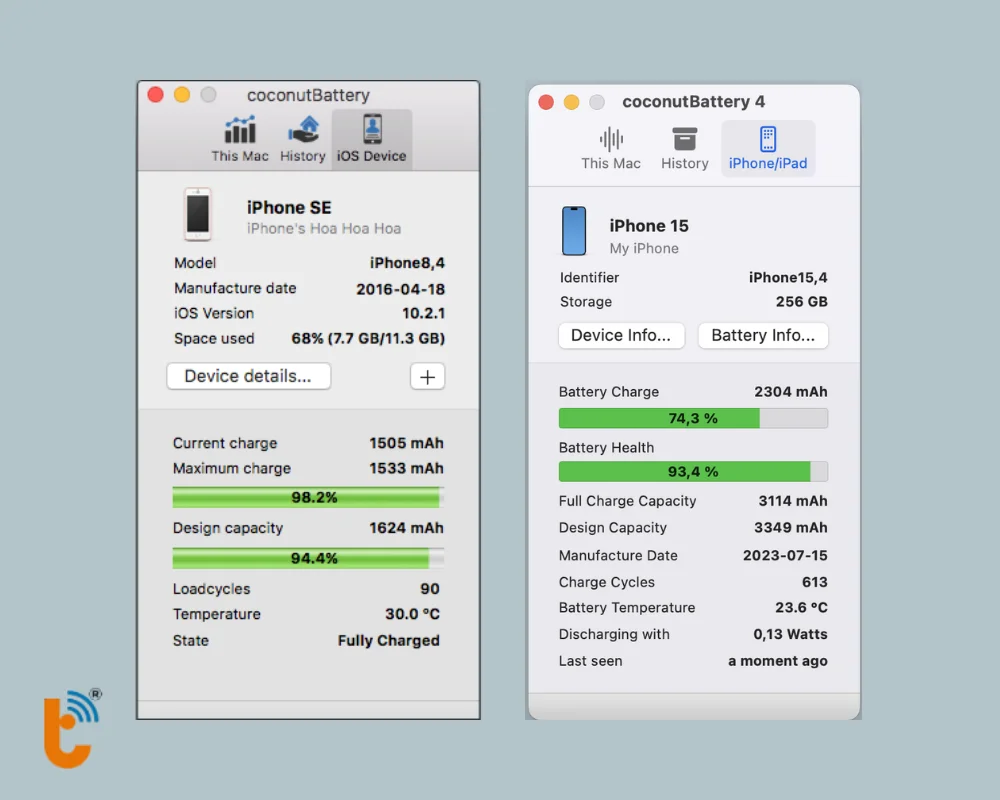Click the 74,3 % Battery Charge bar

click(x=693, y=418)
